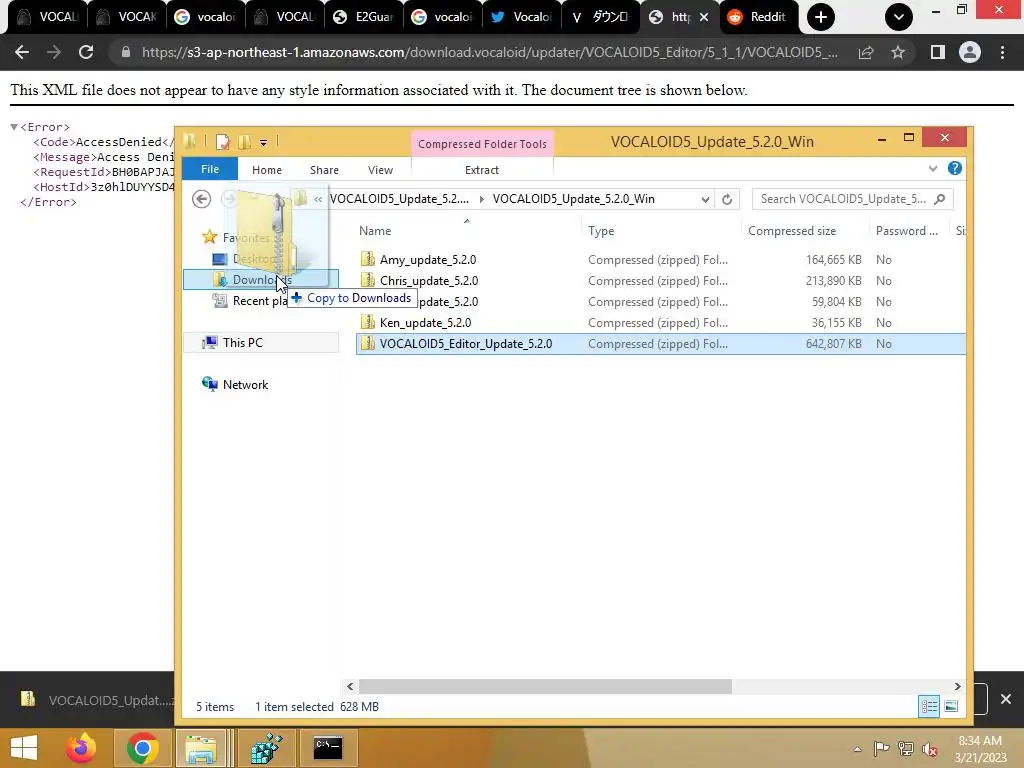Select VOCALOID5_Editor_Update_5.2.0 file
1024x768 pixels.
click(x=661, y=344)
